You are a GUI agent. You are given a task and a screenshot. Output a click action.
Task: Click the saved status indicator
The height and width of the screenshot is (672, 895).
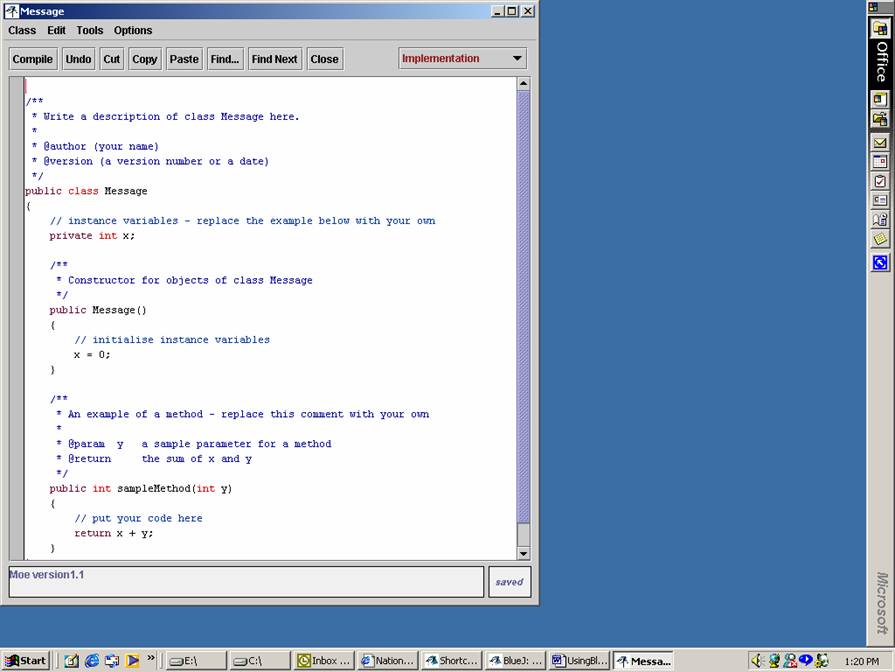click(509, 582)
